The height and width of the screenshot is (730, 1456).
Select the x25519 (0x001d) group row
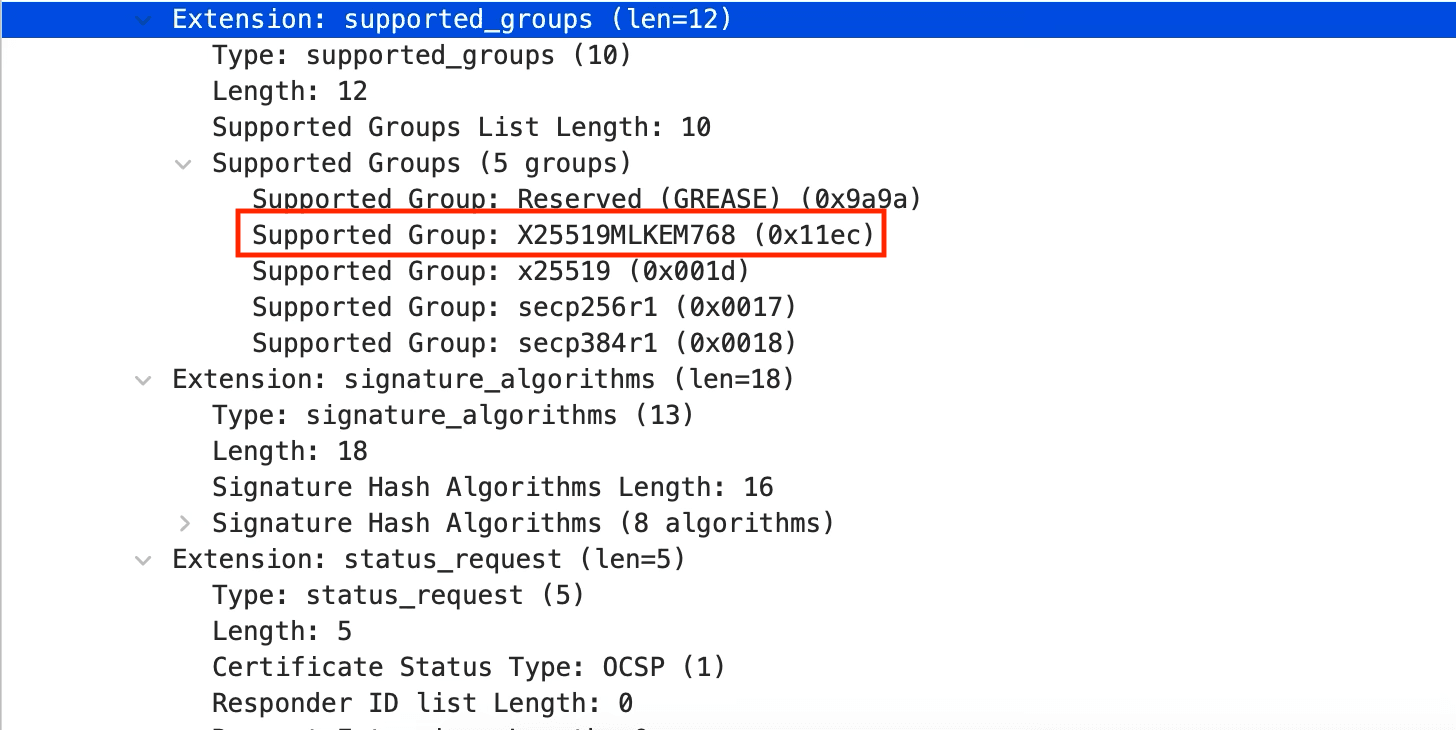point(728,272)
